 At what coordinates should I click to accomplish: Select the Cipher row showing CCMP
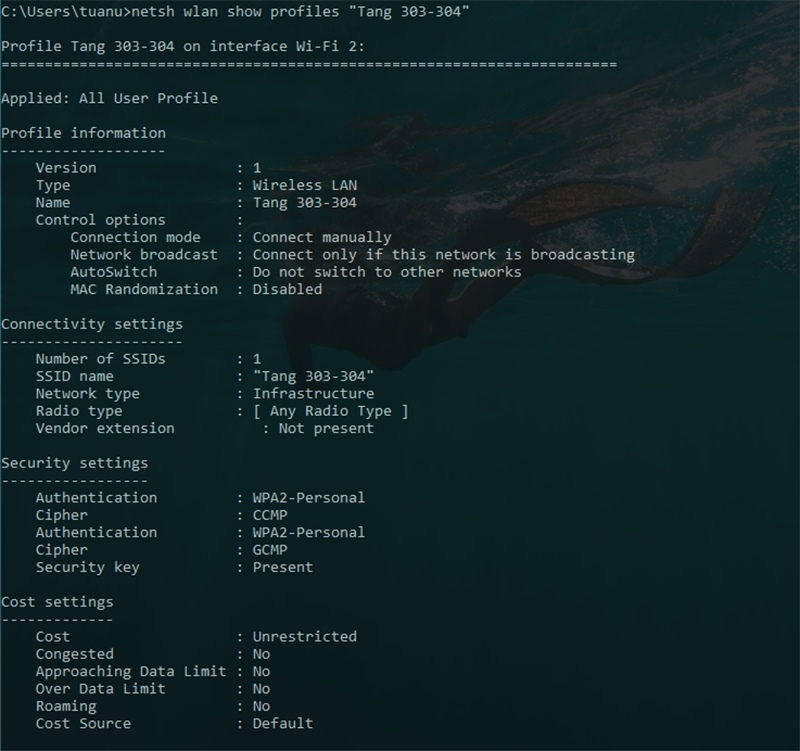[x=162, y=515]
